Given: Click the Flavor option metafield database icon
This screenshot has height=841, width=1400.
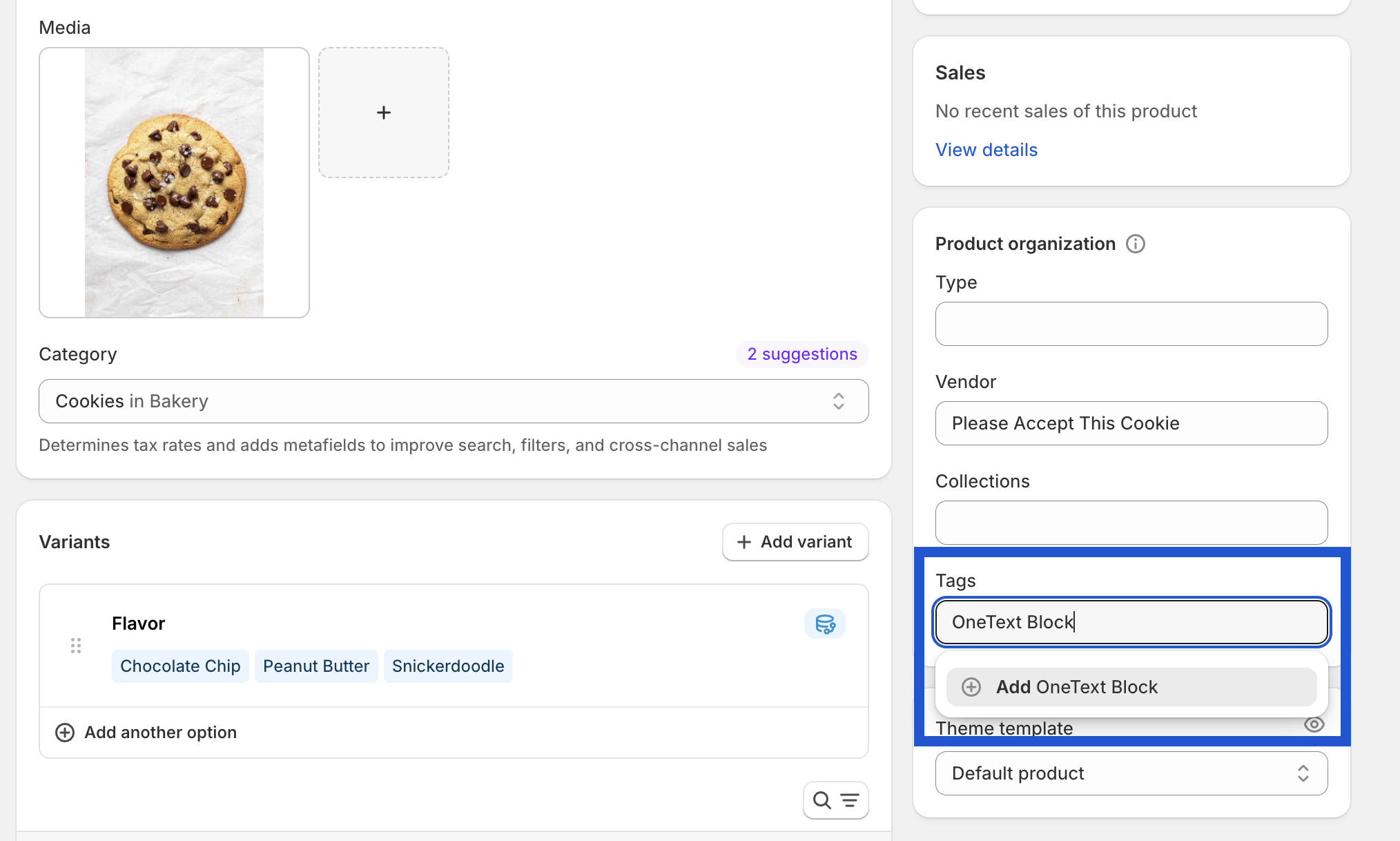Looking at the screenshot, I should click(x=824, y=624).
